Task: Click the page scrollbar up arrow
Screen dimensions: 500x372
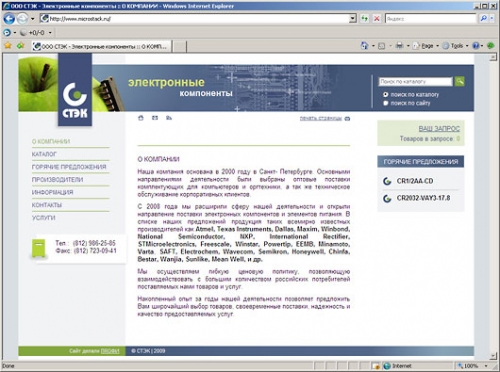Action: tap(493, 57)
